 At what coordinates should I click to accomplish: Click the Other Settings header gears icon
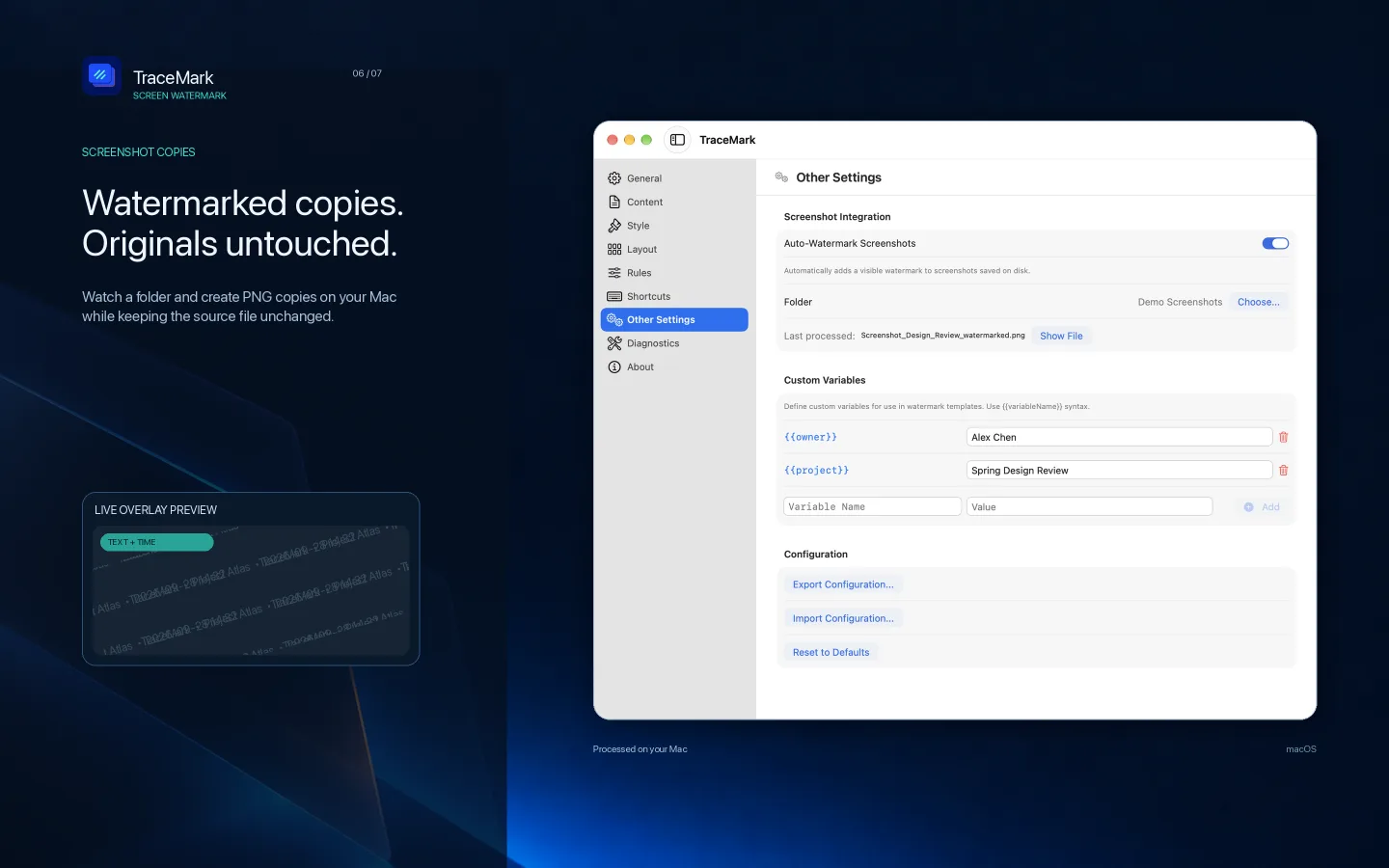(x=781, y=177)
